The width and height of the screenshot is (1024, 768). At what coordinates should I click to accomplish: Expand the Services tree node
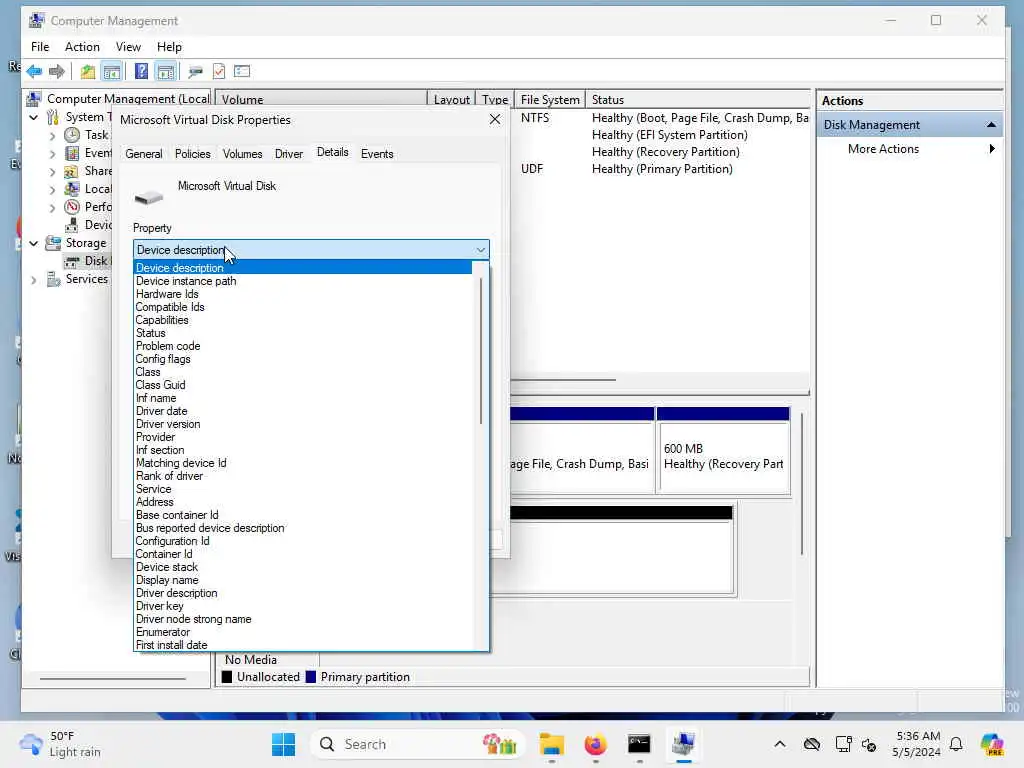[x=34, y=280]
